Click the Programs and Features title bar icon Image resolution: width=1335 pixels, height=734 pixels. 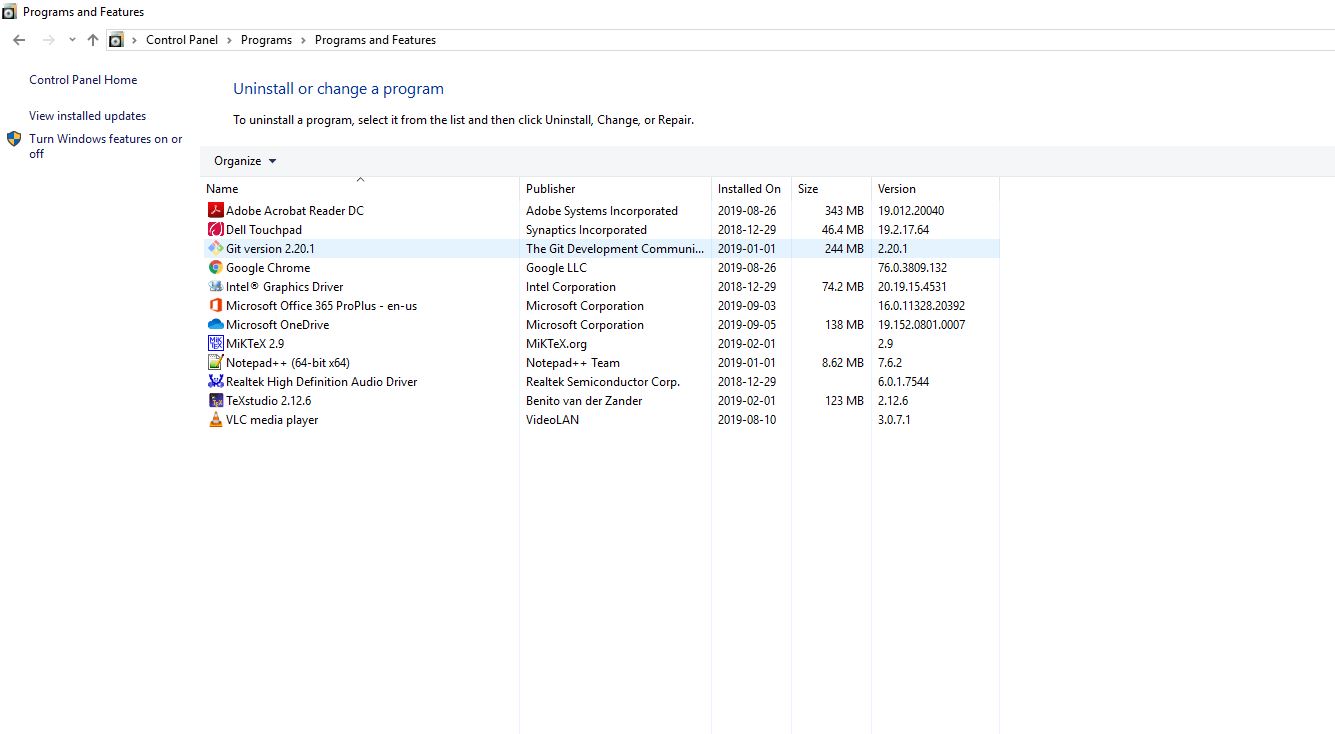click(9, 12)
